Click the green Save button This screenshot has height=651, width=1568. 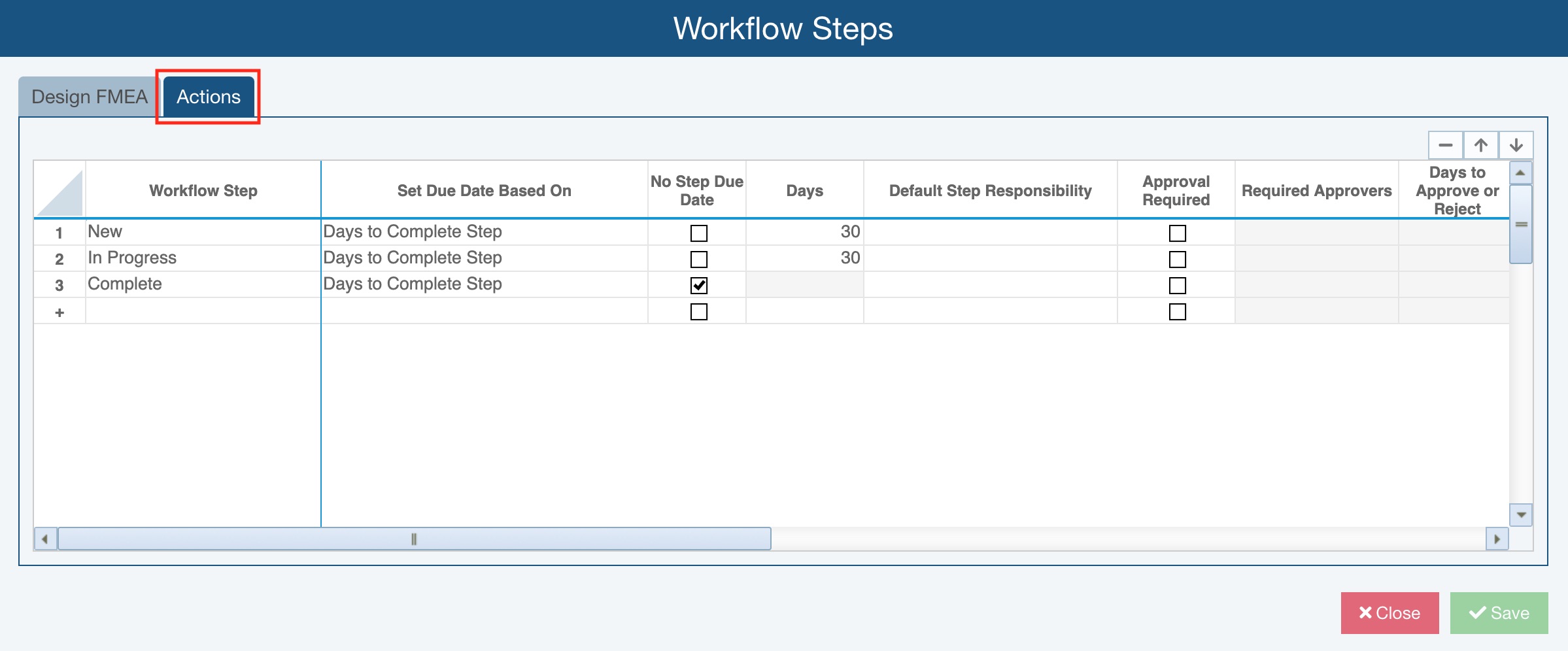pyautogui.click(x=1499, y=613)
